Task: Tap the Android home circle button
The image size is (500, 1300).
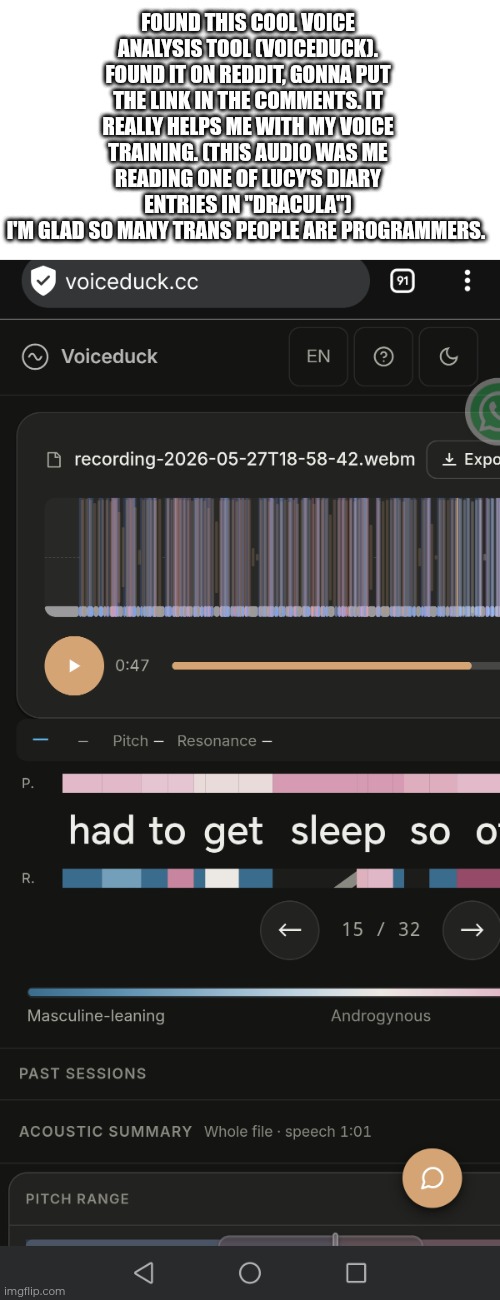Action: click(250, 1272)
